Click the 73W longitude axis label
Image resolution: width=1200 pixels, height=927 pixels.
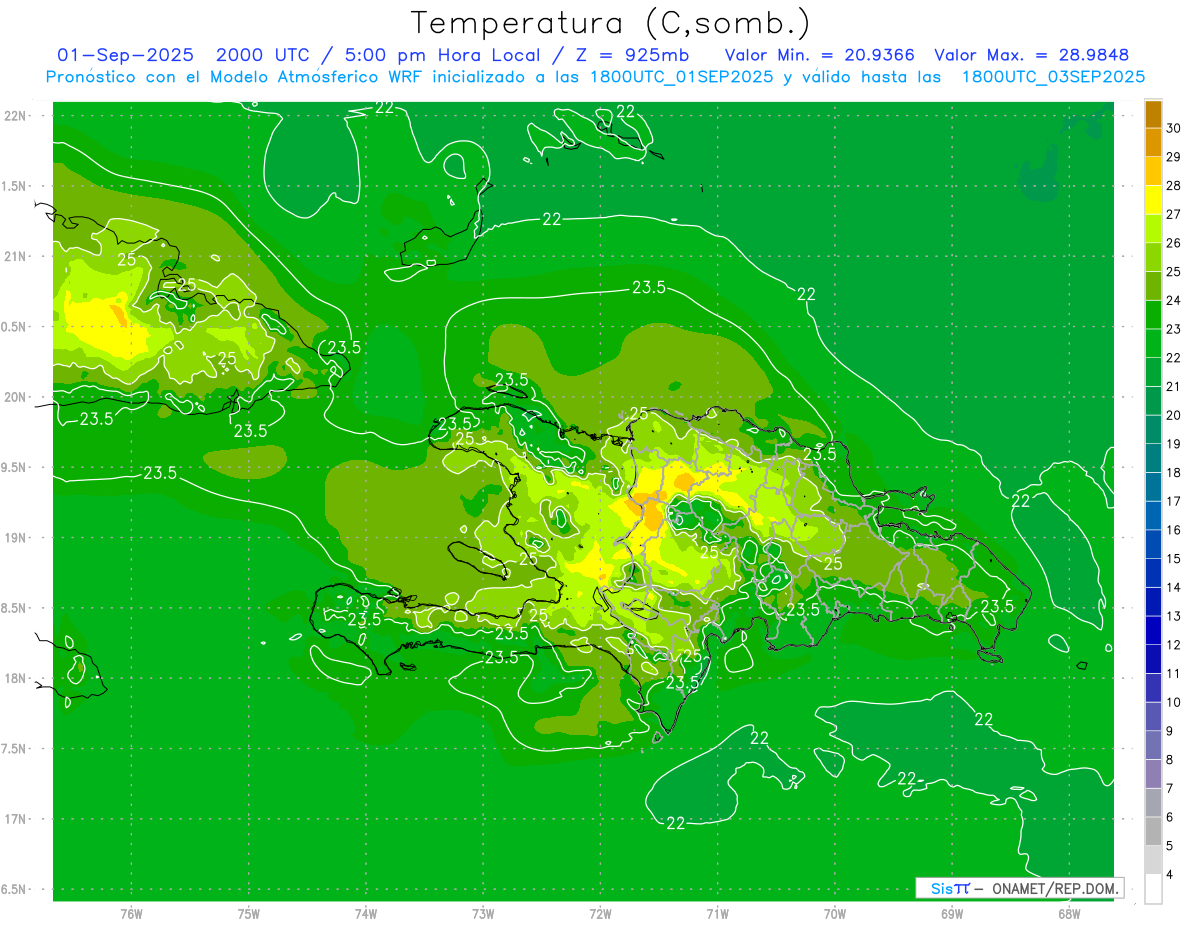(x=483, y=914)
